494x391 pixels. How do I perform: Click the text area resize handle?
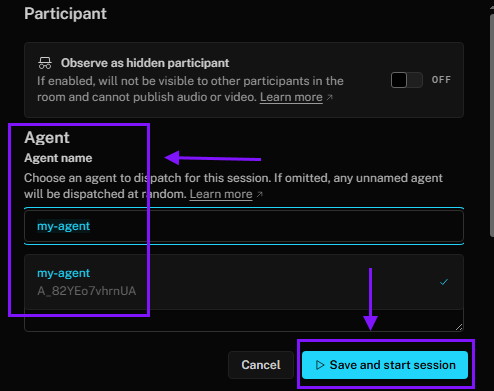click(x=459, y=327)
